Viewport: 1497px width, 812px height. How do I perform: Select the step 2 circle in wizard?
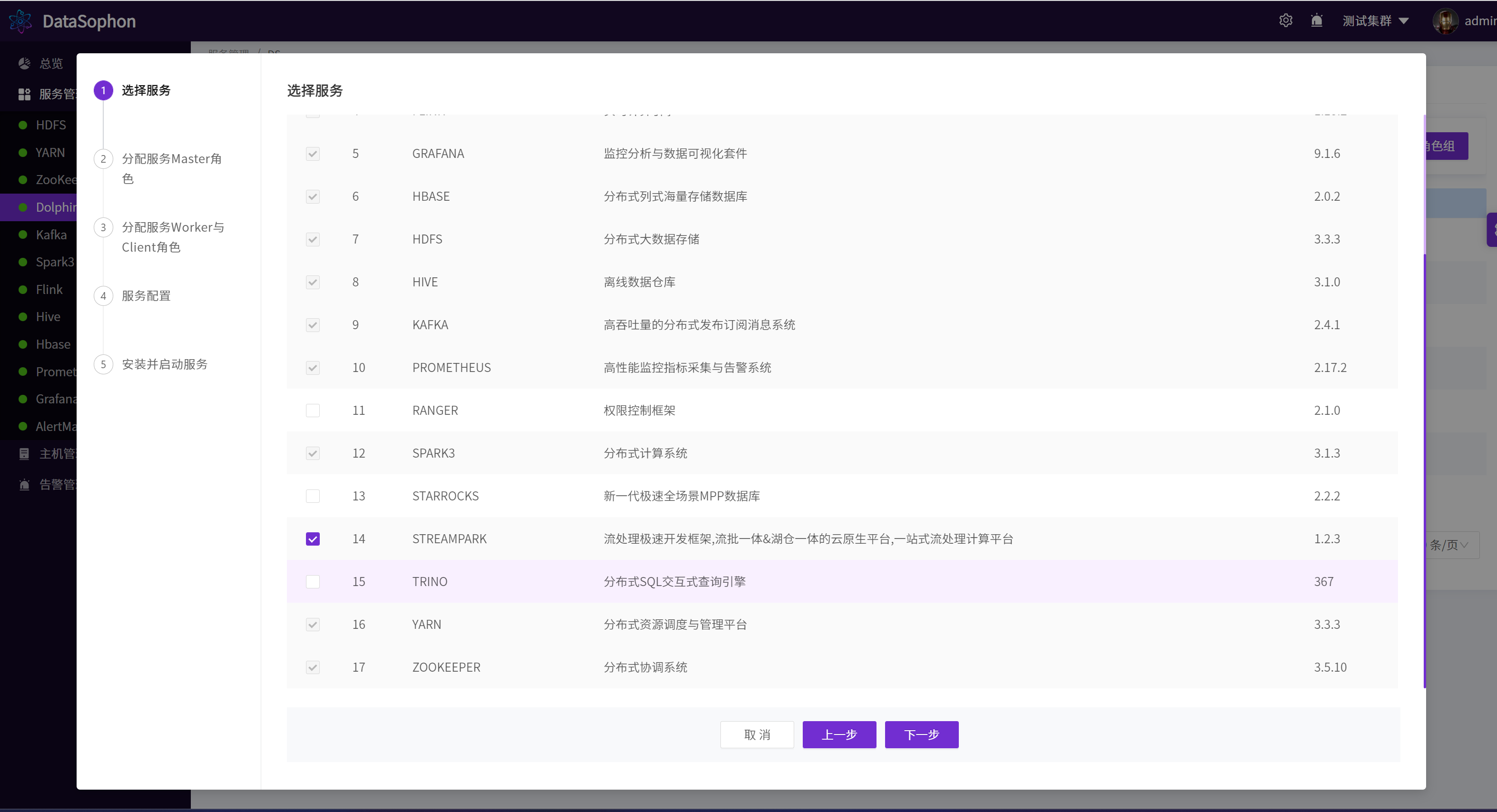tap(103, 158)
